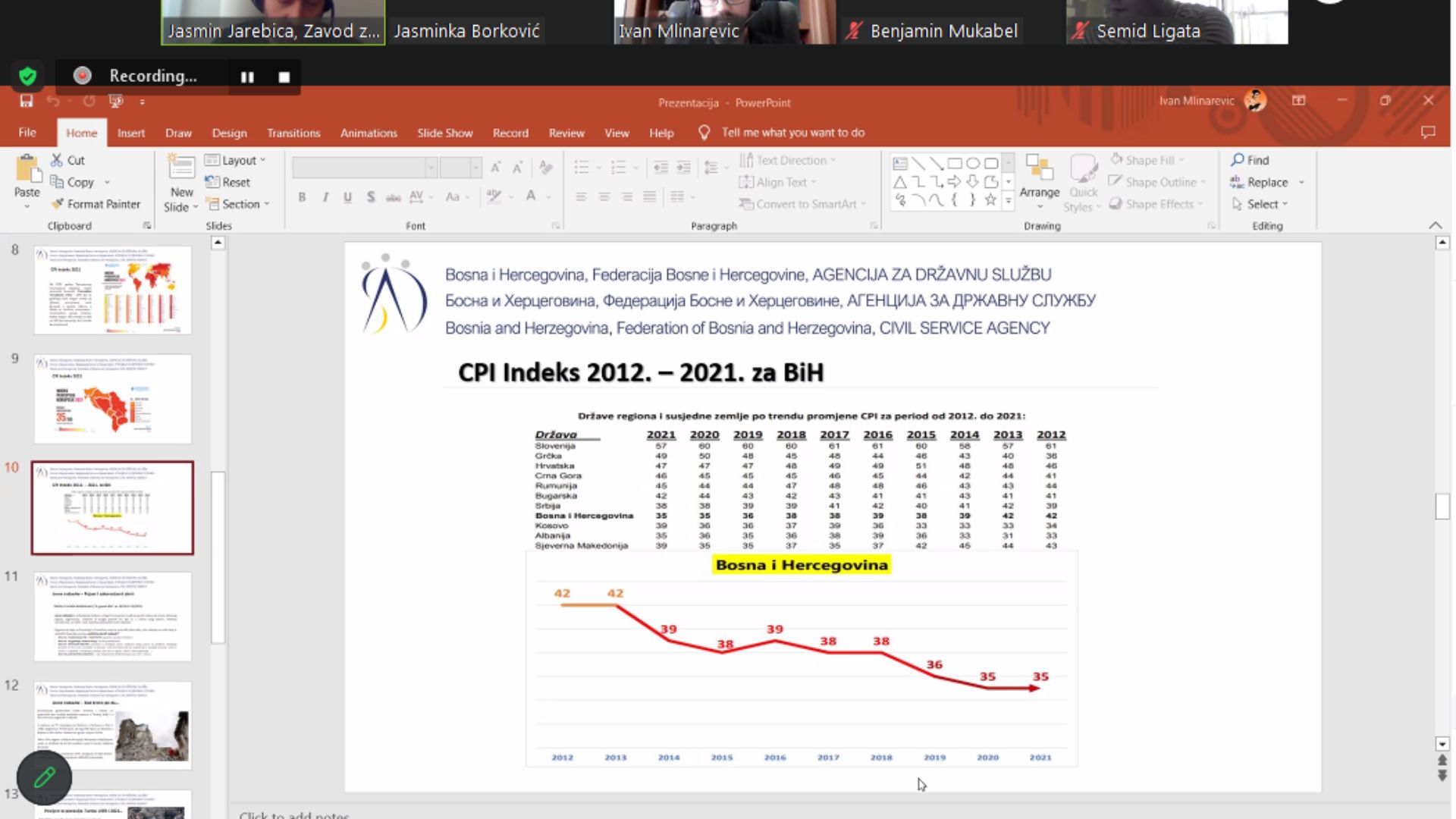1456x819 pixels.
Task: Switch to the Slide Show tab
Action: [x=444, y=133]
